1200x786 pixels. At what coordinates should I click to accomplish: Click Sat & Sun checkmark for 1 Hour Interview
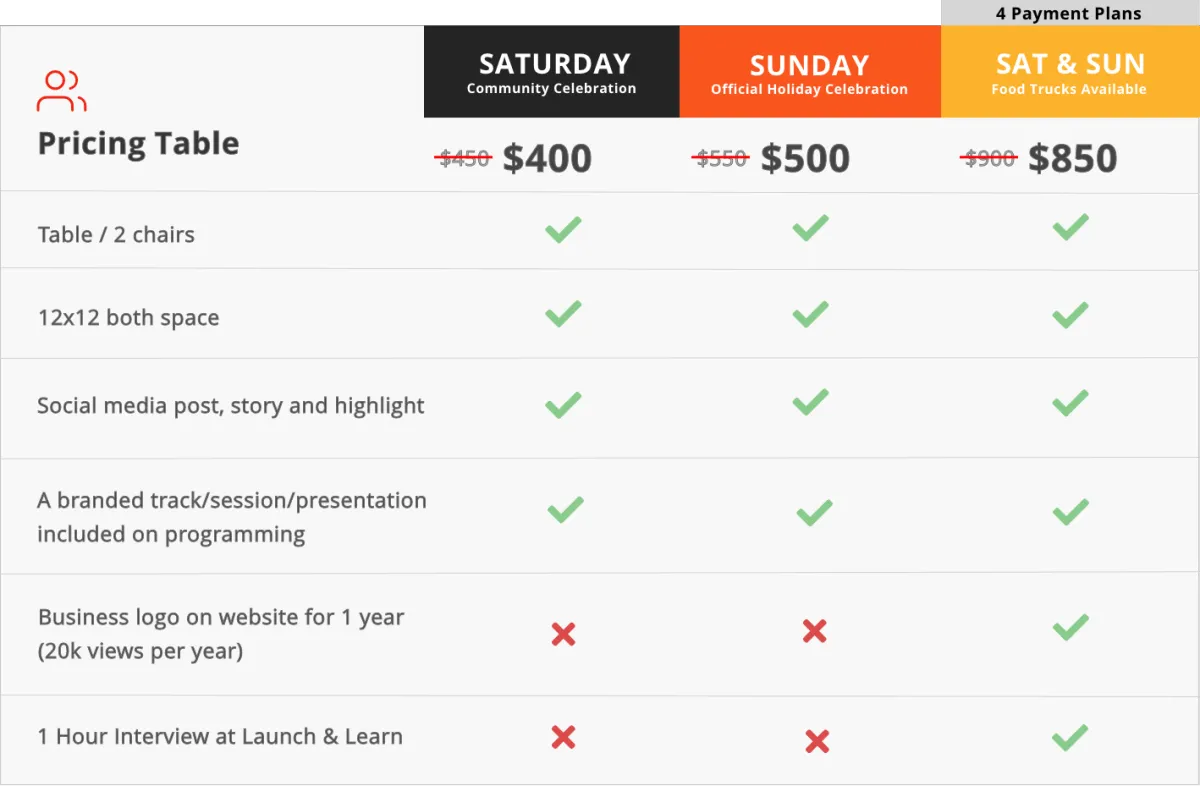point(1070,738)
